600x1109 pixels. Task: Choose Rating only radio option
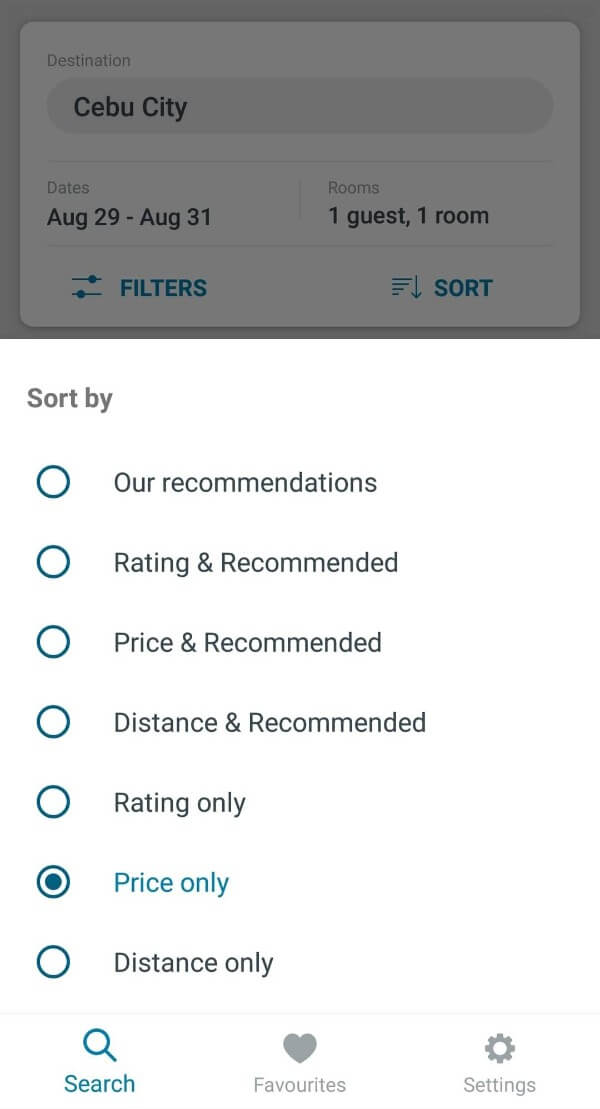pos(53,802)
